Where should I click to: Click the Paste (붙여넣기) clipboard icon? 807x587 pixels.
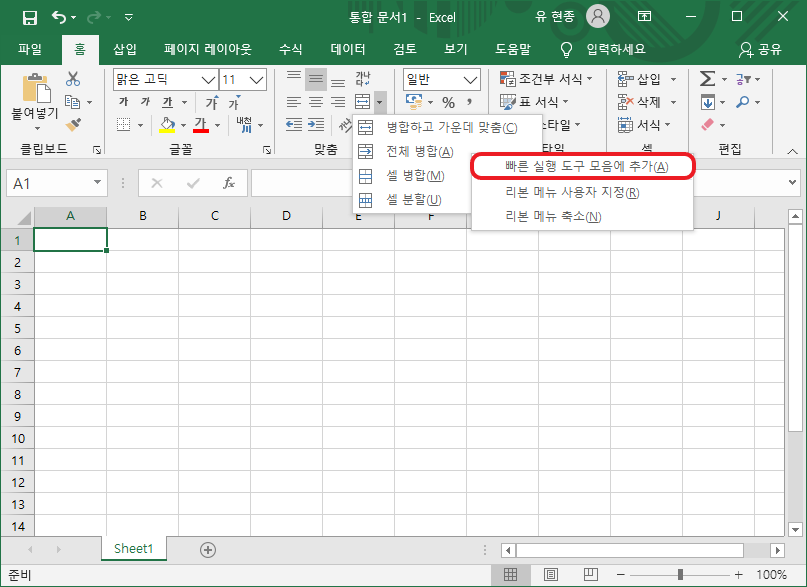pyautogui.click(x=36, y=87)
